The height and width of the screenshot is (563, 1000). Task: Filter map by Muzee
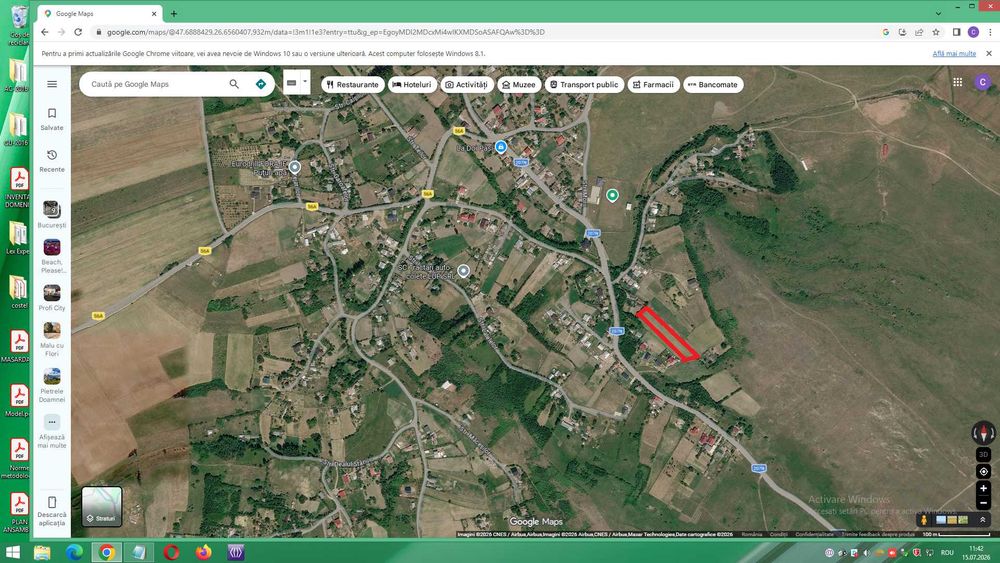point(519,84)
